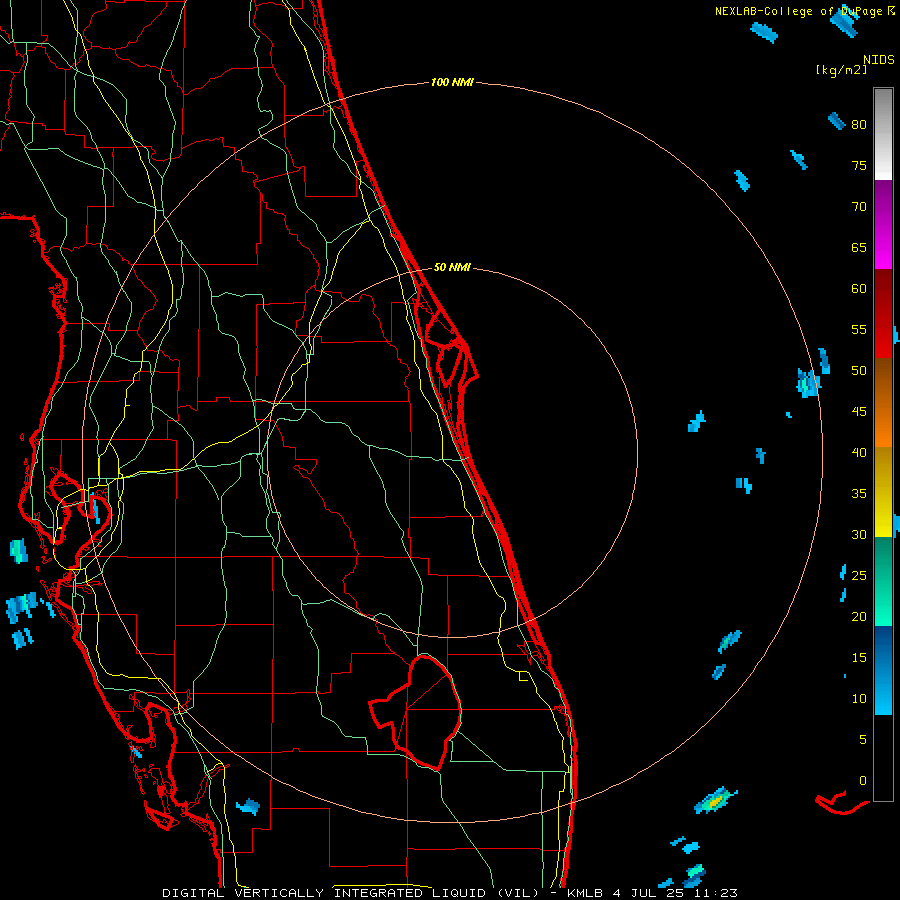Select the green-teal segment of the color scale
Screen dimensions: 900x900
point(883,581)
